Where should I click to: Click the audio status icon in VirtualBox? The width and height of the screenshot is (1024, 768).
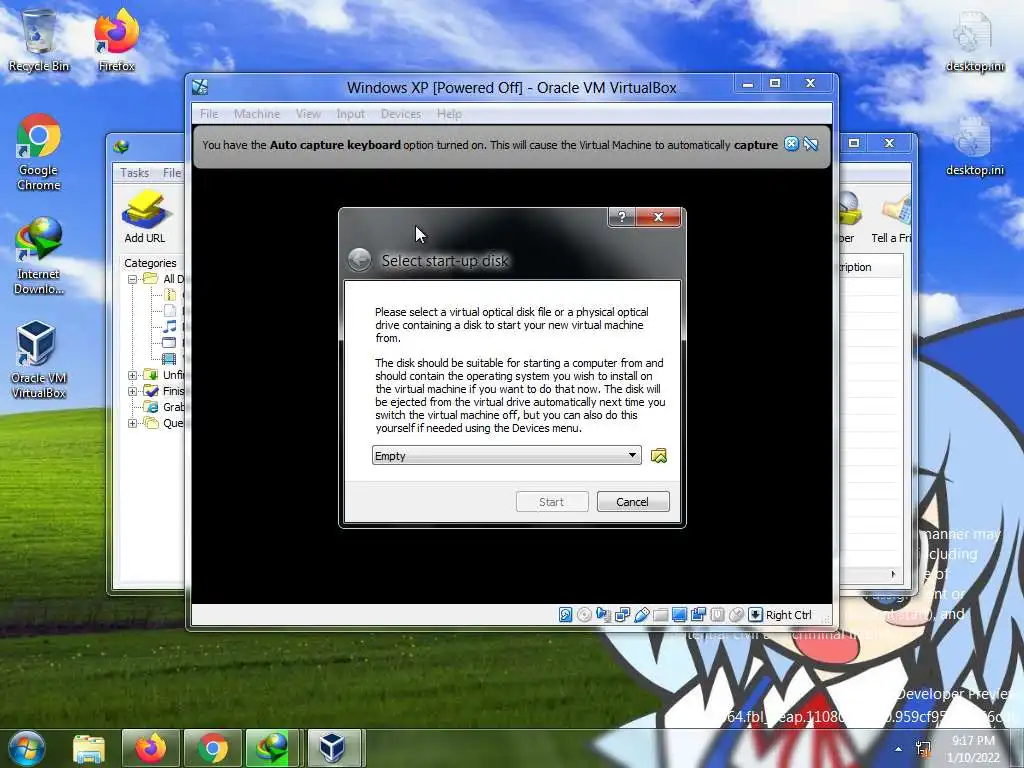pos(603,615)
